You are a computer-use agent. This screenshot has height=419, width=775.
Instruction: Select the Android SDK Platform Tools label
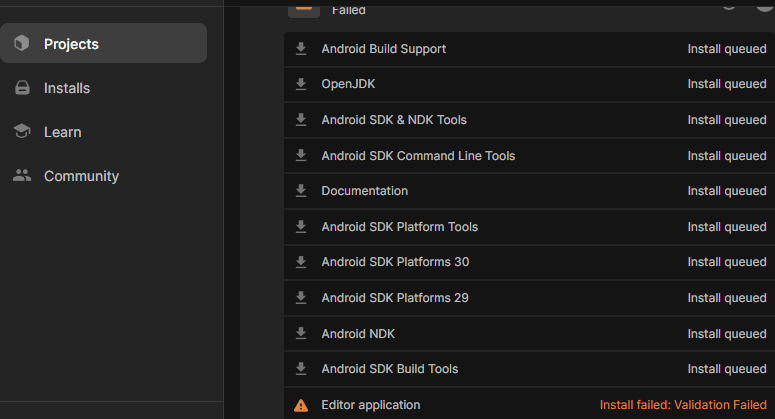tap(400, 227)
